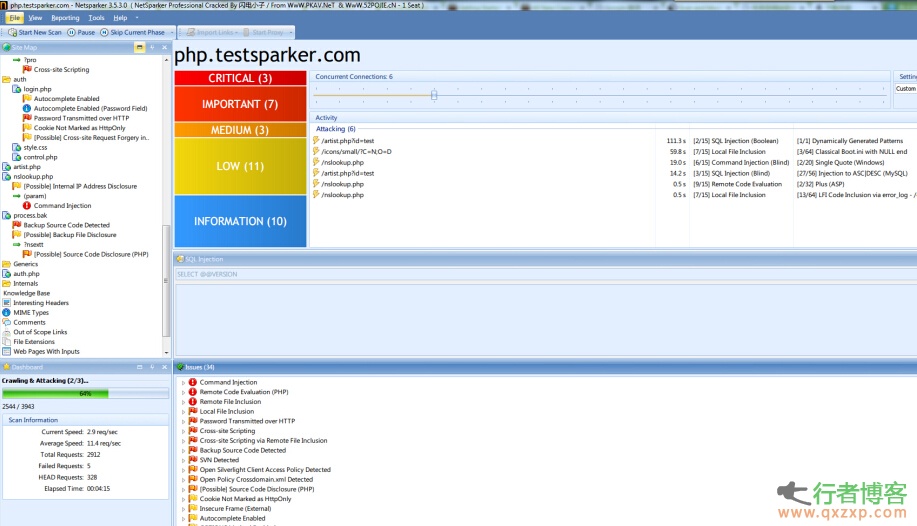
Task: Open the toolbar overflow dropdown after Skip Current Phase
Action: pos(172,32)
